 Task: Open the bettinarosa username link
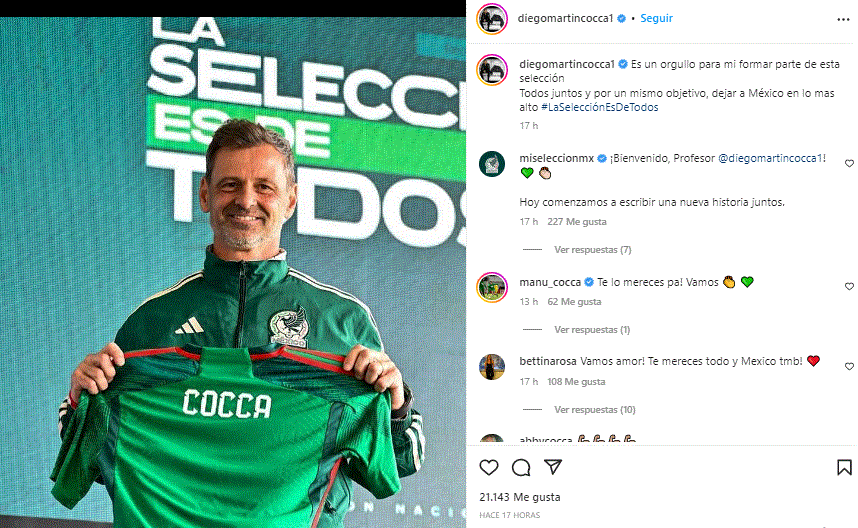[x=548, y=361]
